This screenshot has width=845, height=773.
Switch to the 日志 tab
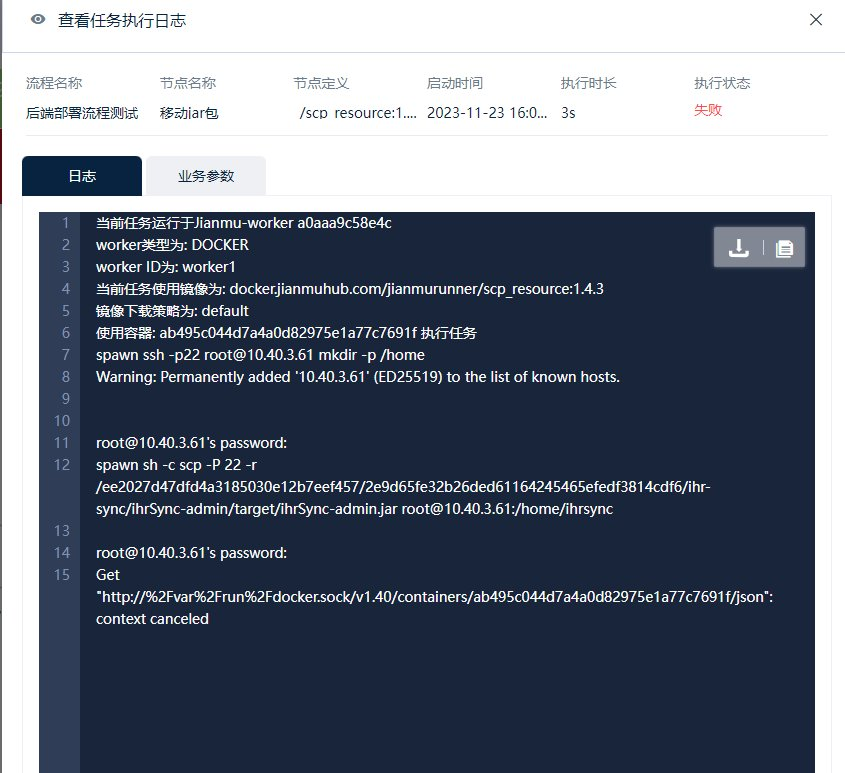tap(82, 176)
